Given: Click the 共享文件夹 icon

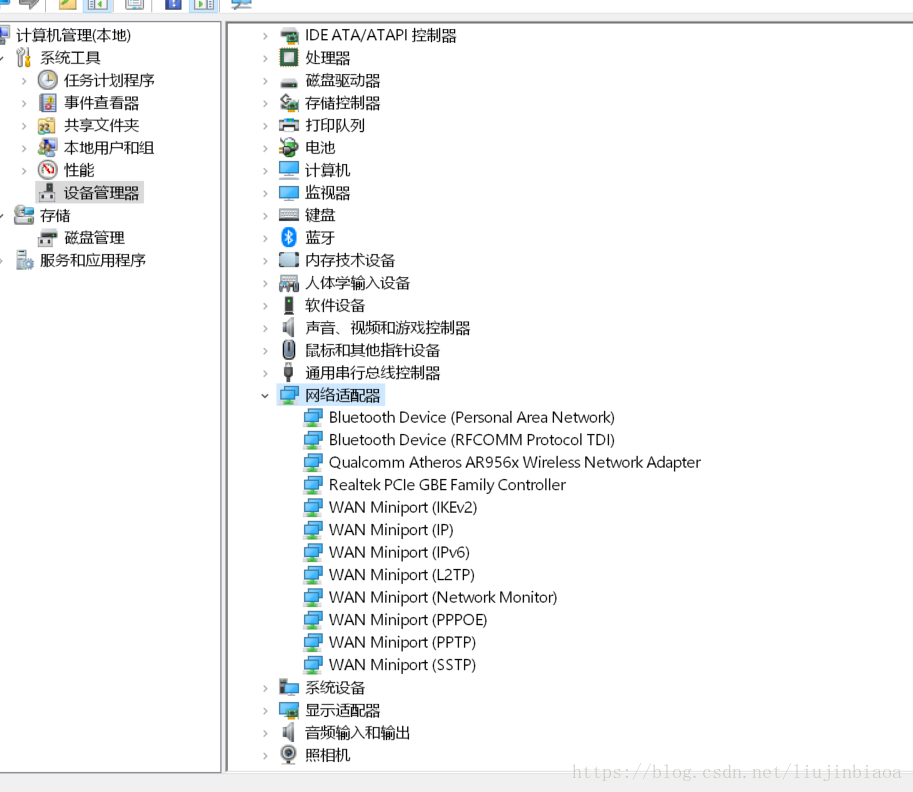Looking at the screenshot, I should click(47, 125).
